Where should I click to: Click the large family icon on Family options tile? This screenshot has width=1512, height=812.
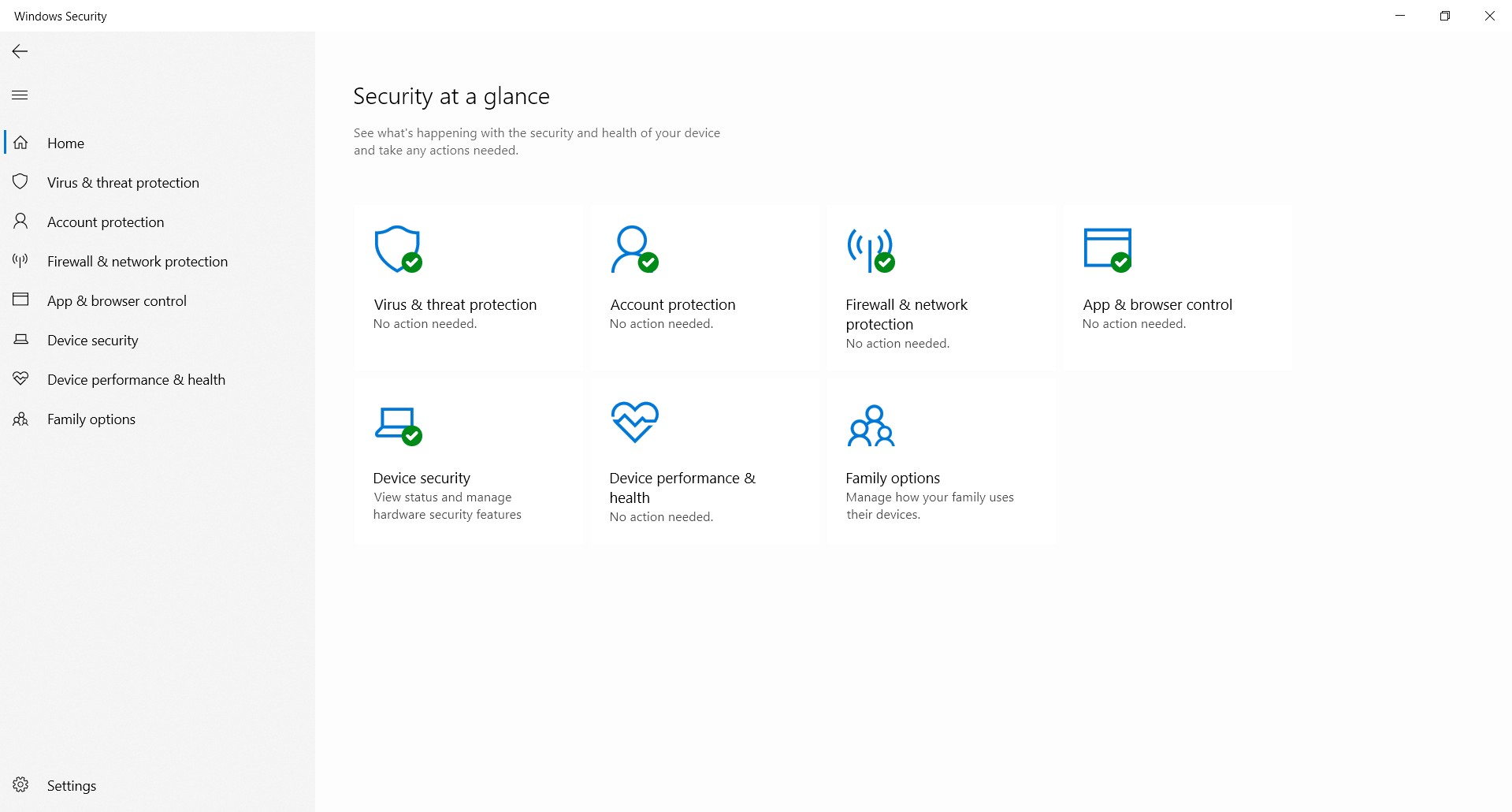[x=871, y=426]
